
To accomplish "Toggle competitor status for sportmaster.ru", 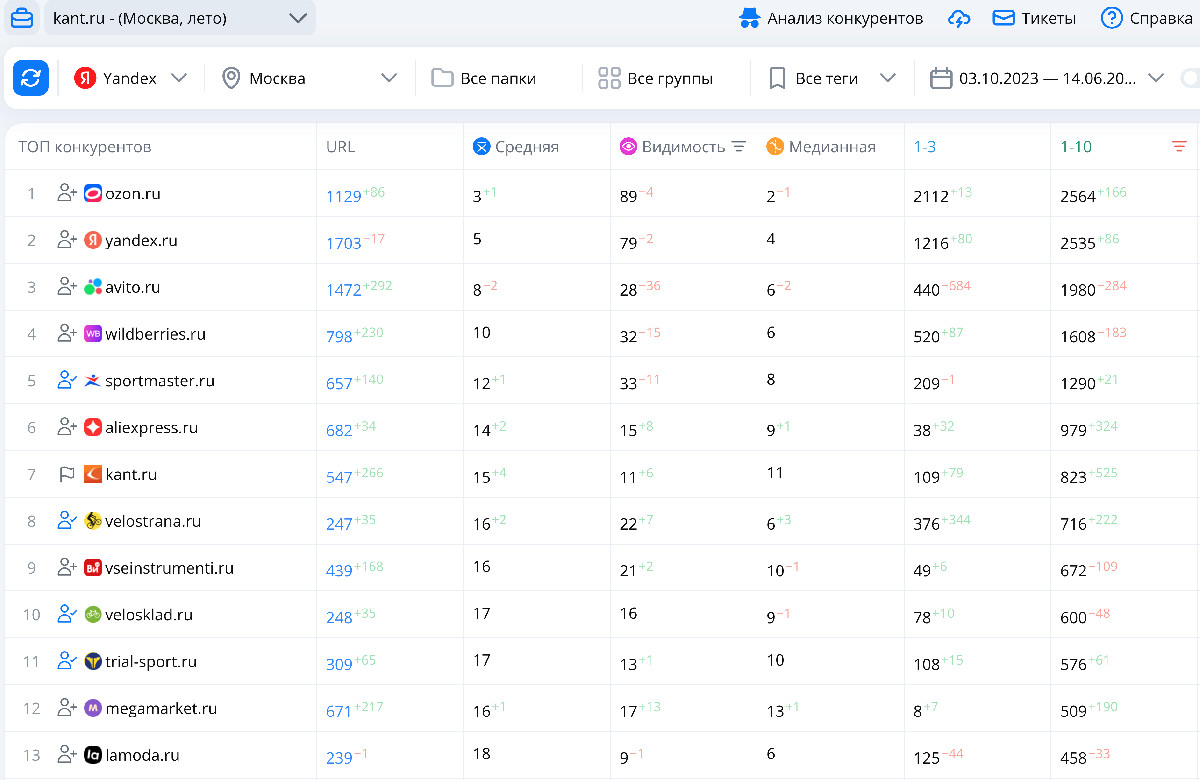I will [x=67, y=380].
